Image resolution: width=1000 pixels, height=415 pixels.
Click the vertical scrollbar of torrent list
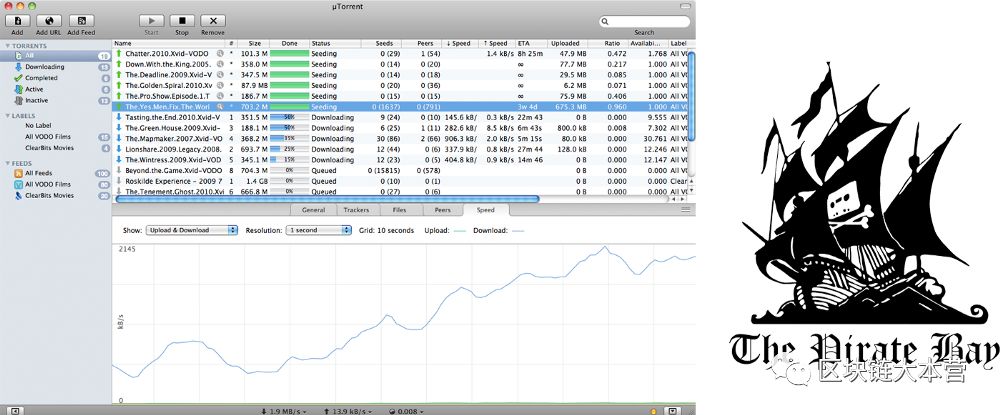(691, 96)
